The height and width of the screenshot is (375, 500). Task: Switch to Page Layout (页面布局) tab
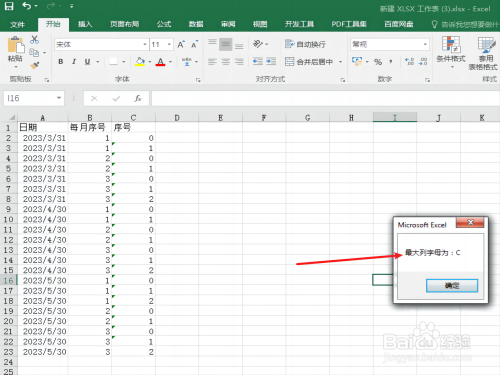coord(124,24)
